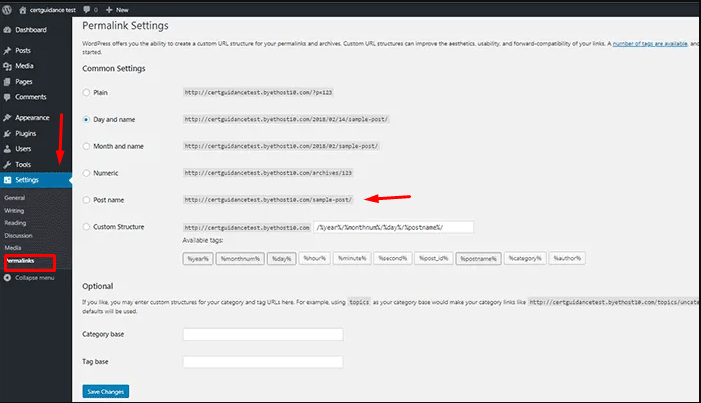This screenshot has height=403, width=701.
Task: Insert the %hour% tag
Action: coord(315,258)
